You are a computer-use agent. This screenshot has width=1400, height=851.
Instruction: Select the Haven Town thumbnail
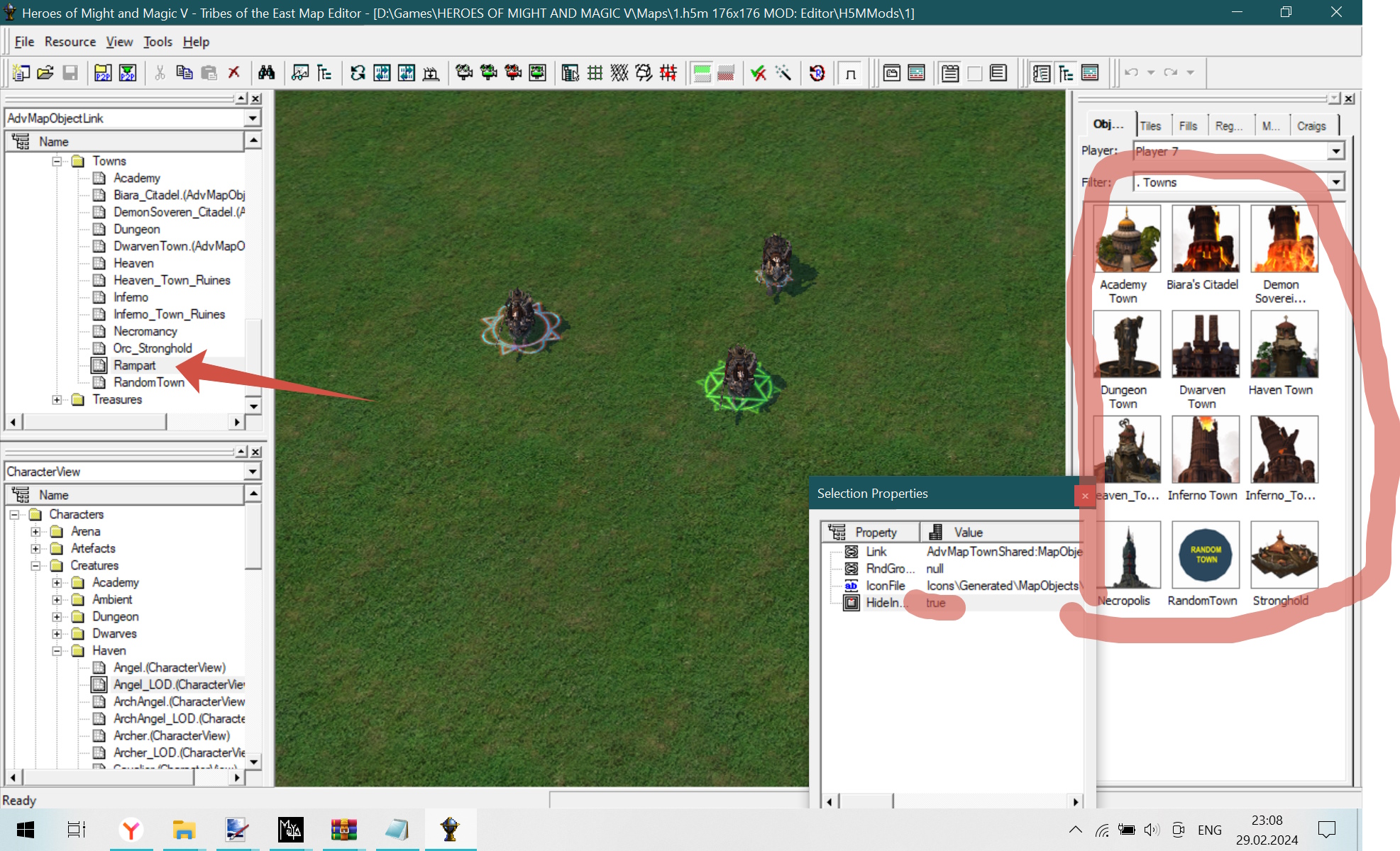[1284, 344]
